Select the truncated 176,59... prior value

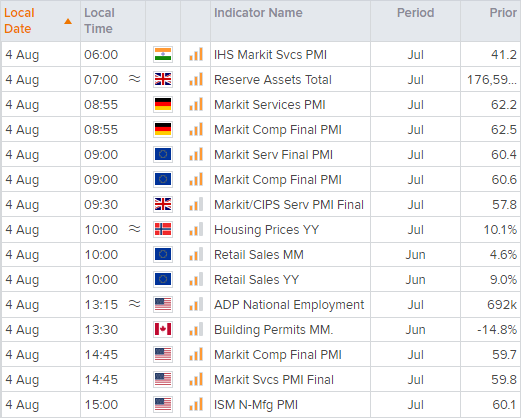pyautogui.click(x=492, y=80)
